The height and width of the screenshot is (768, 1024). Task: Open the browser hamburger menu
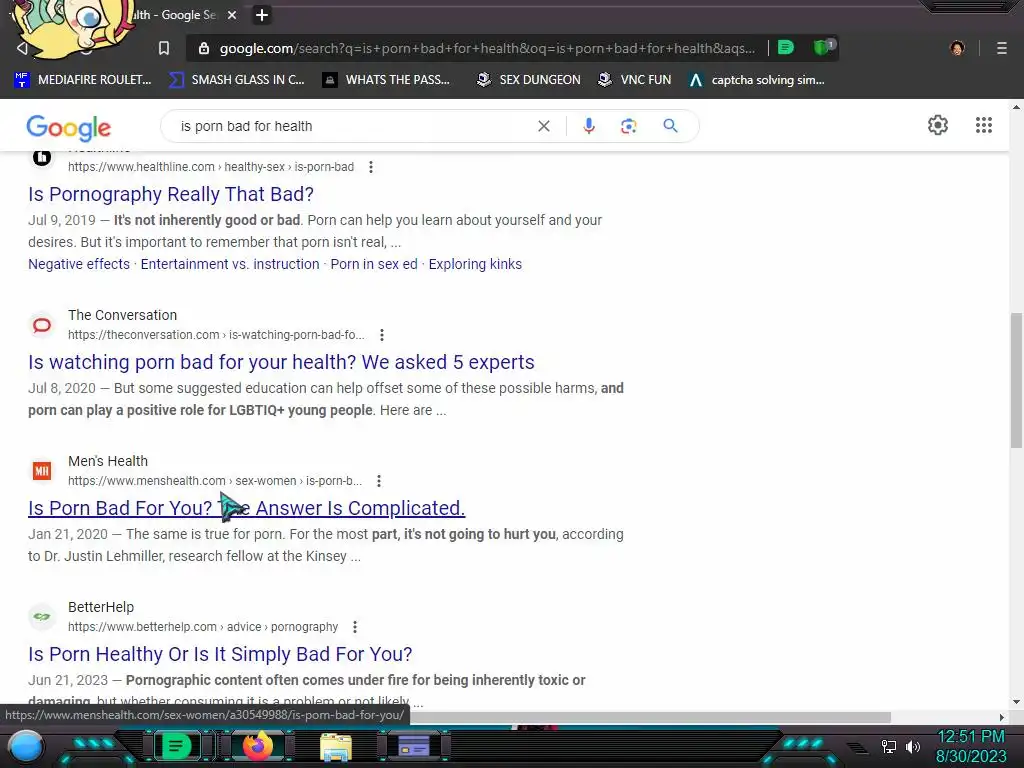(x=1001, y=48)
